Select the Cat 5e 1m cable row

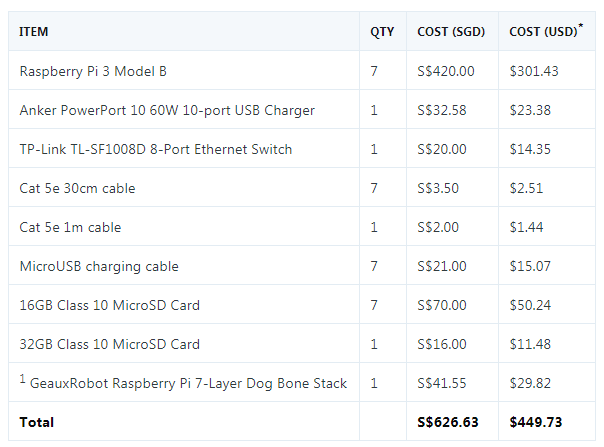click(x=70, y=227)
